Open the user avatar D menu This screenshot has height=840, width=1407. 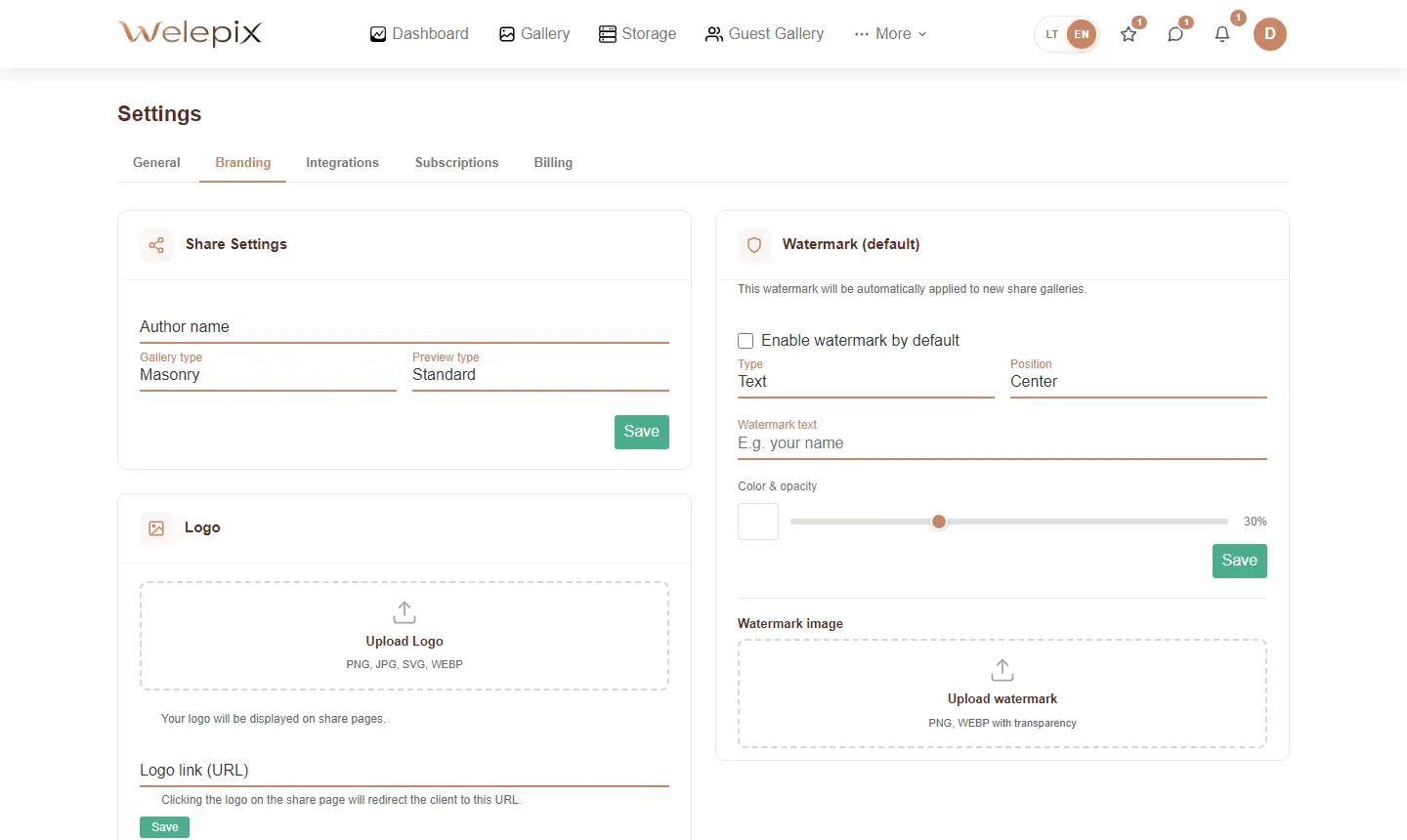[1270, 34]
